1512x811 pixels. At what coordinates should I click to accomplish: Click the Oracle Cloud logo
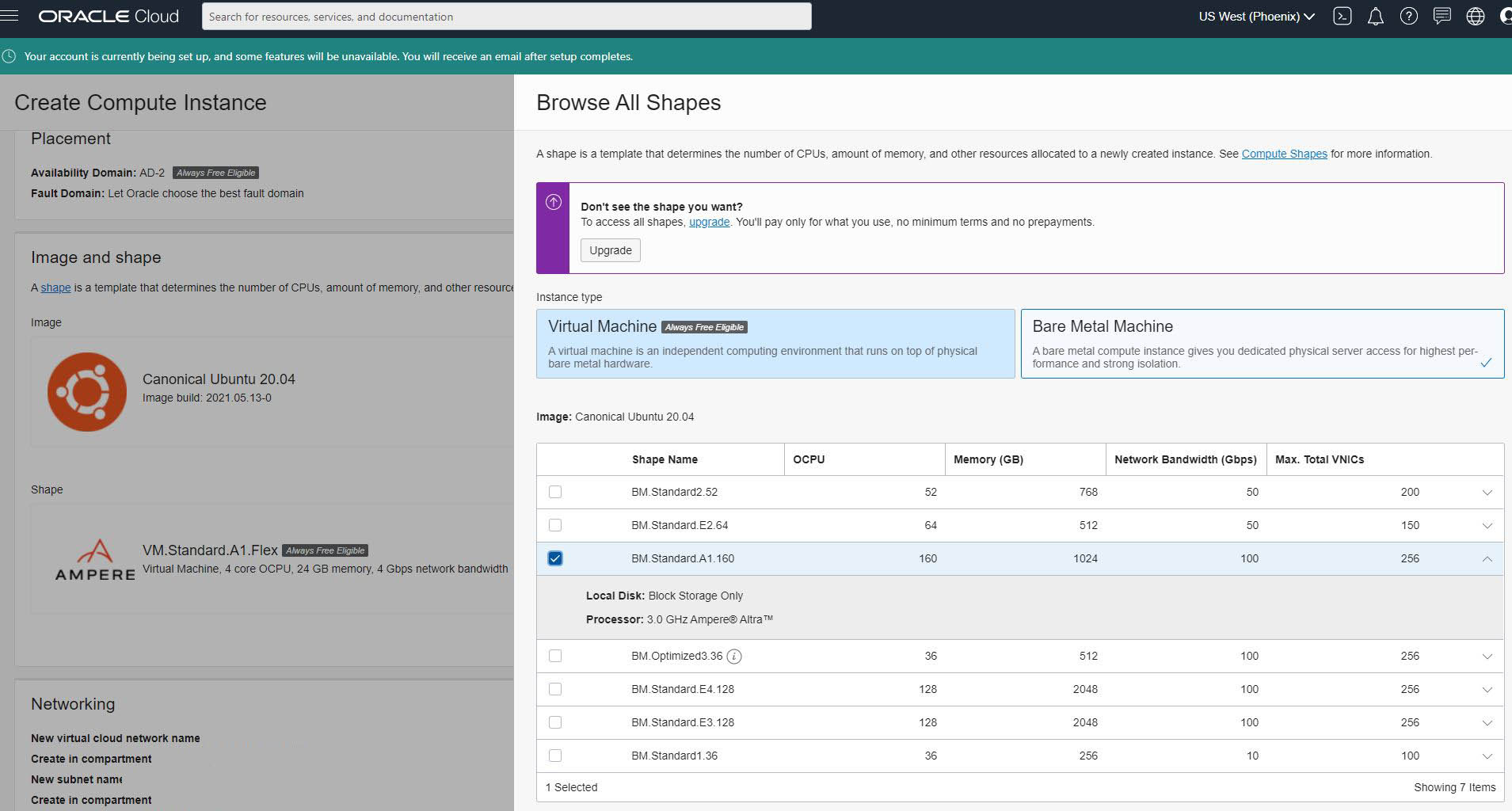tap(109, 17)
